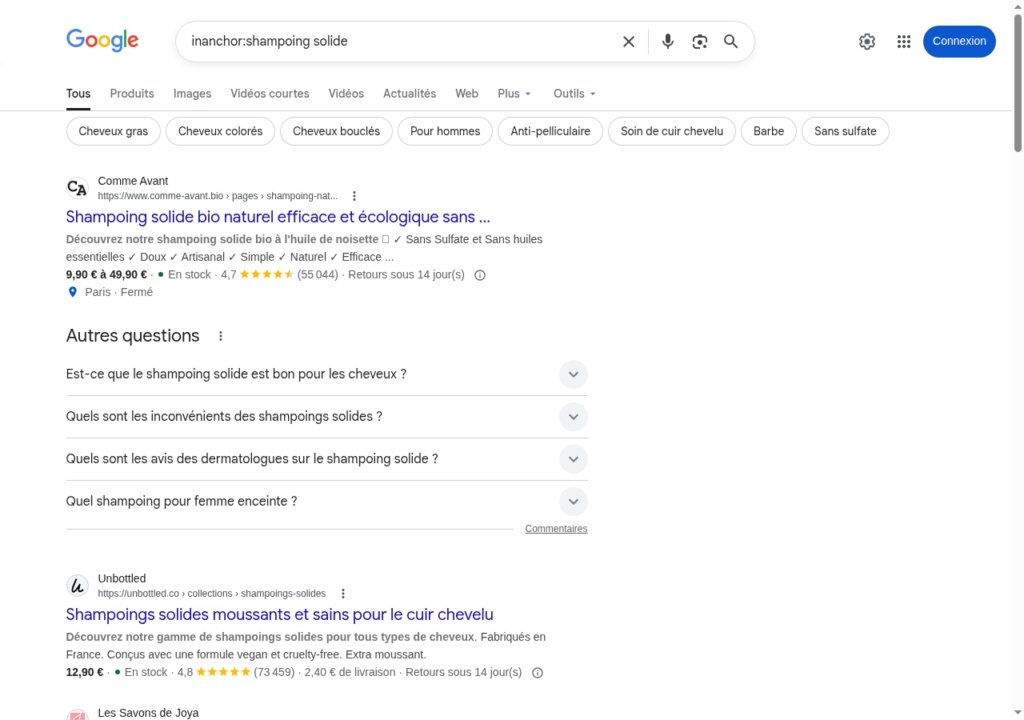Open the settings gear icon
The width and height of the screenshot is (1024, 720).
click(867, 41)
